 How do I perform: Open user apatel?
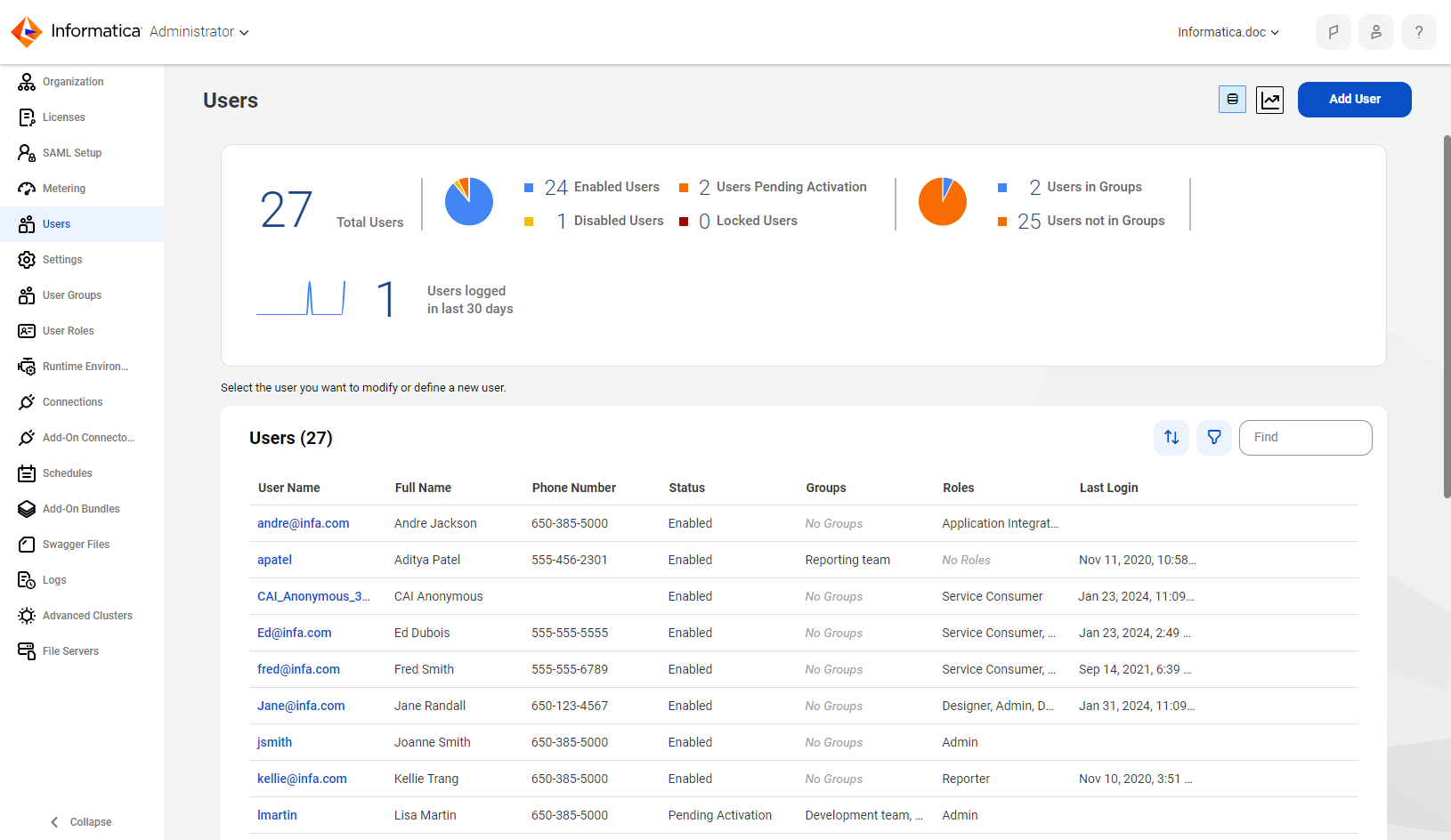coord(275,560)
